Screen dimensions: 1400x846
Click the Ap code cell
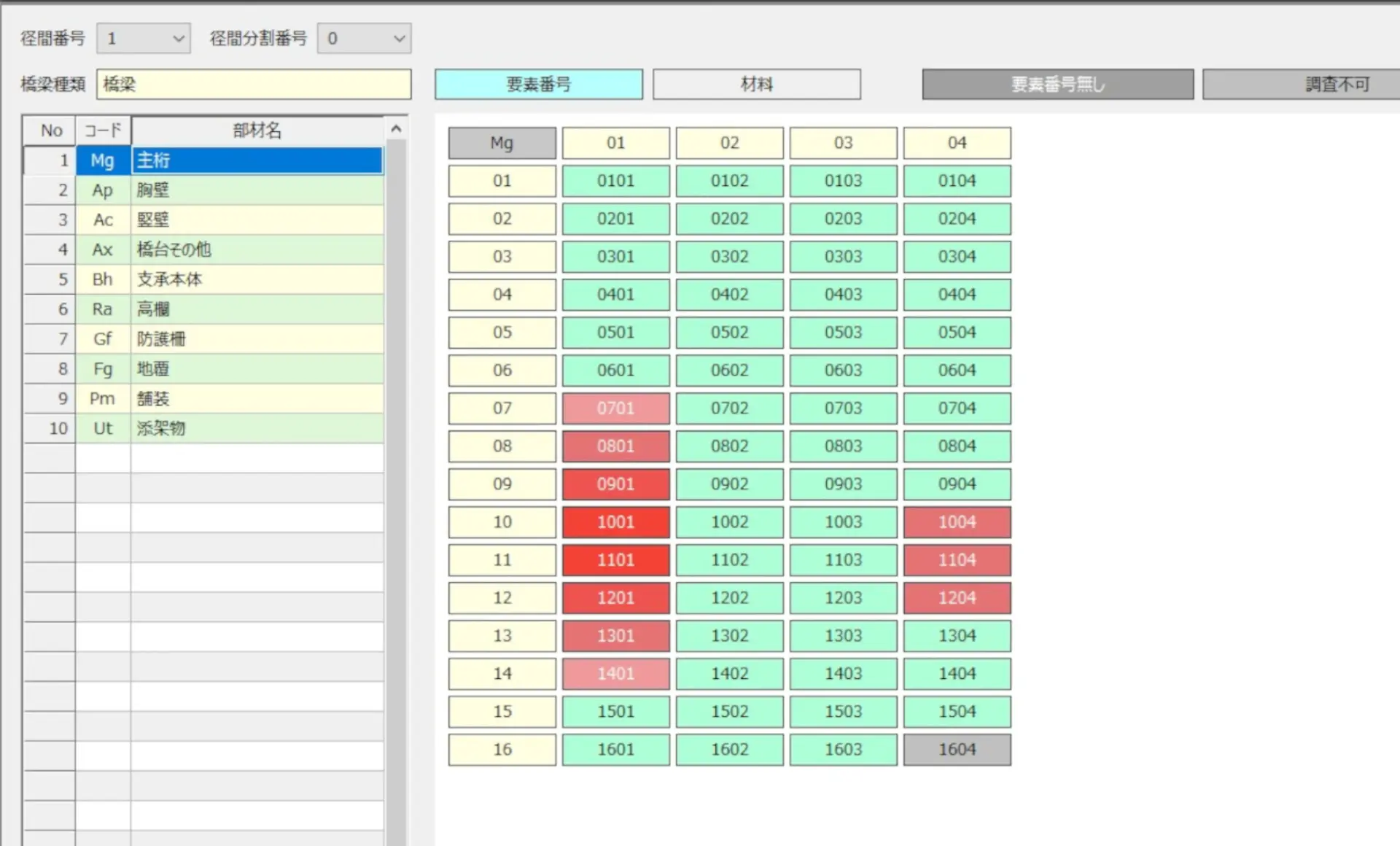(x=103, y=190)
